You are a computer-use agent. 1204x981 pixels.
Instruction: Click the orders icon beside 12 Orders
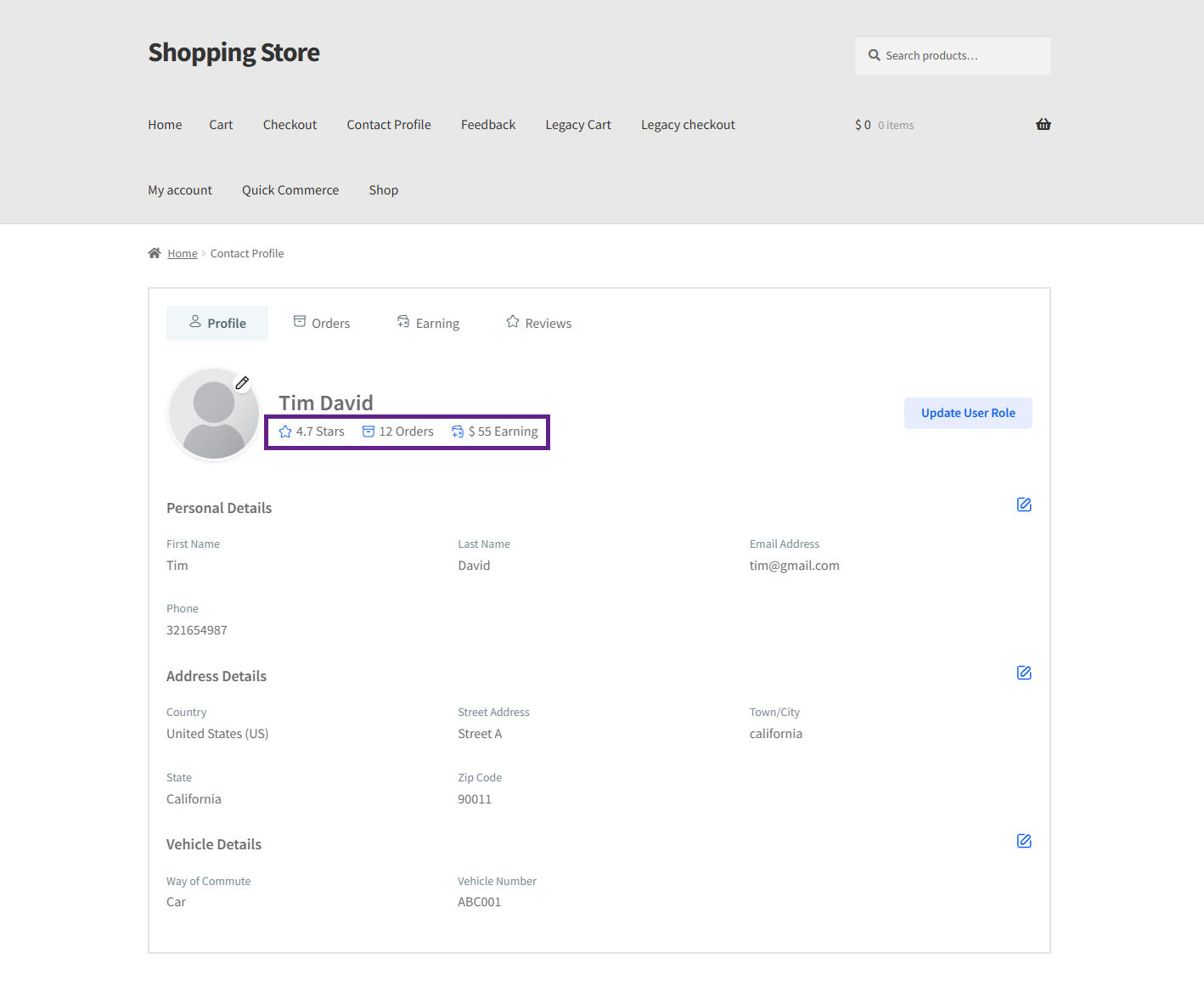coord(369,431)
